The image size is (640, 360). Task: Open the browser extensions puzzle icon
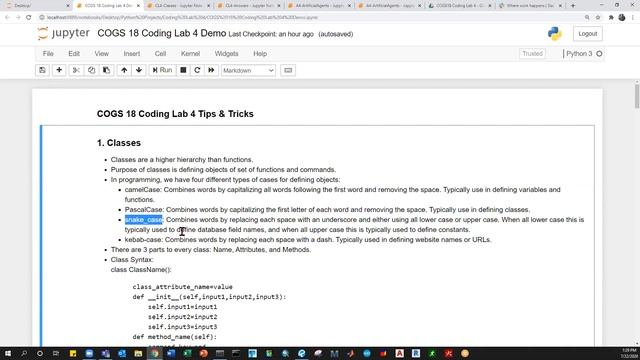(611, 18)
